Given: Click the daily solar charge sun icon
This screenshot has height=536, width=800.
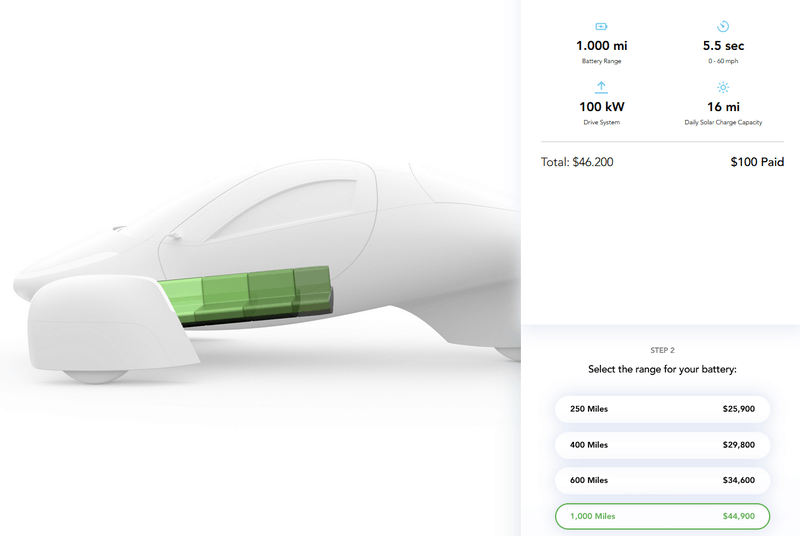Looking at the screenshot, I should pos(723,87).
